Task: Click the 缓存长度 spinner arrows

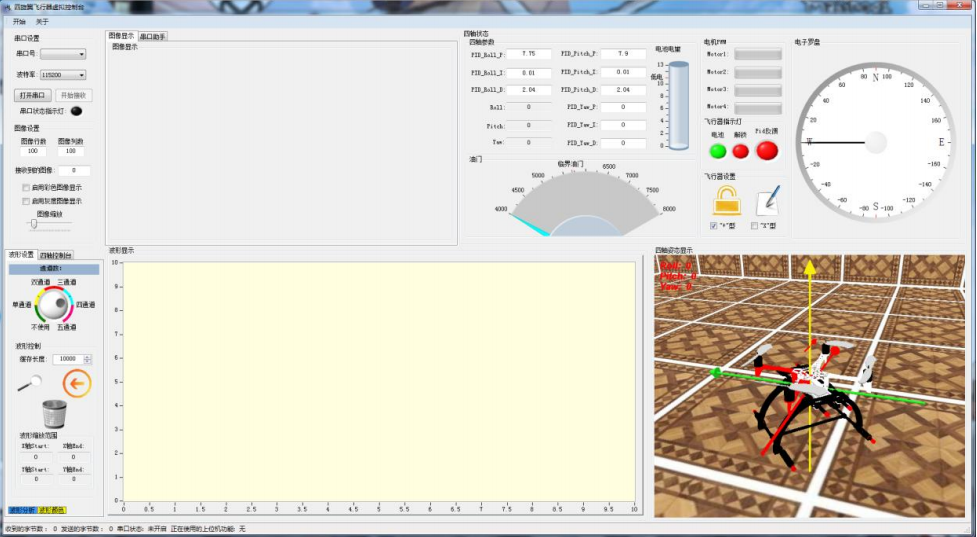Action: coord(88,358)
